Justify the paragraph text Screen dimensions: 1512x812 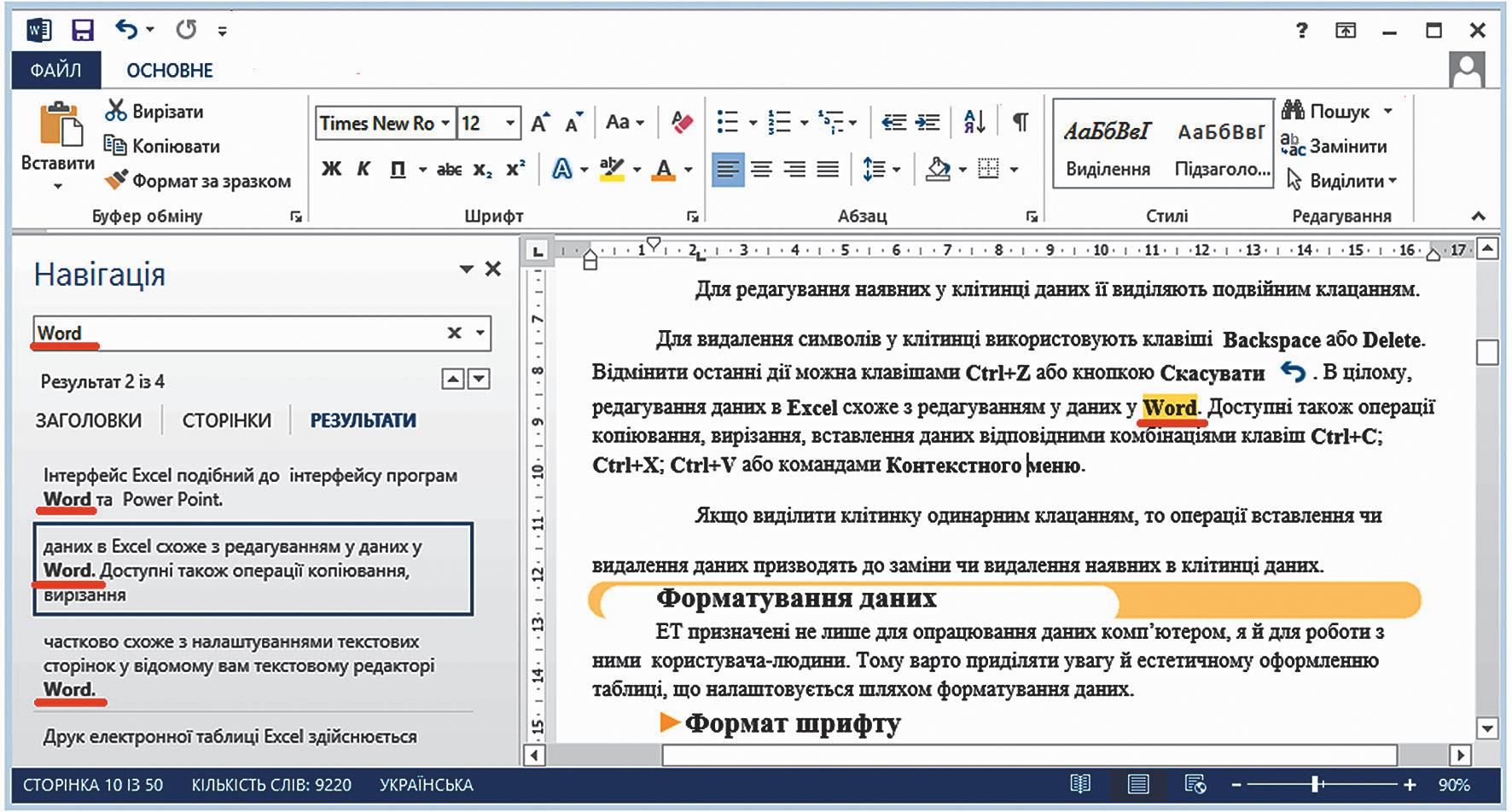828,169
